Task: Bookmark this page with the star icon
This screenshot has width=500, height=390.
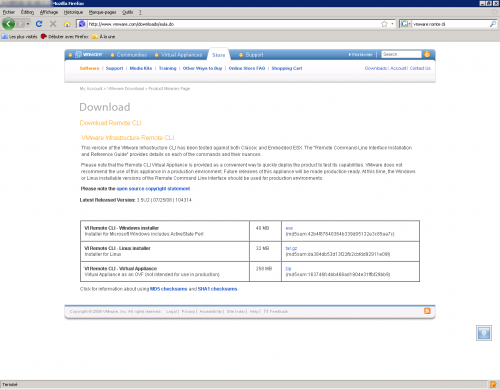Action: 384,24
